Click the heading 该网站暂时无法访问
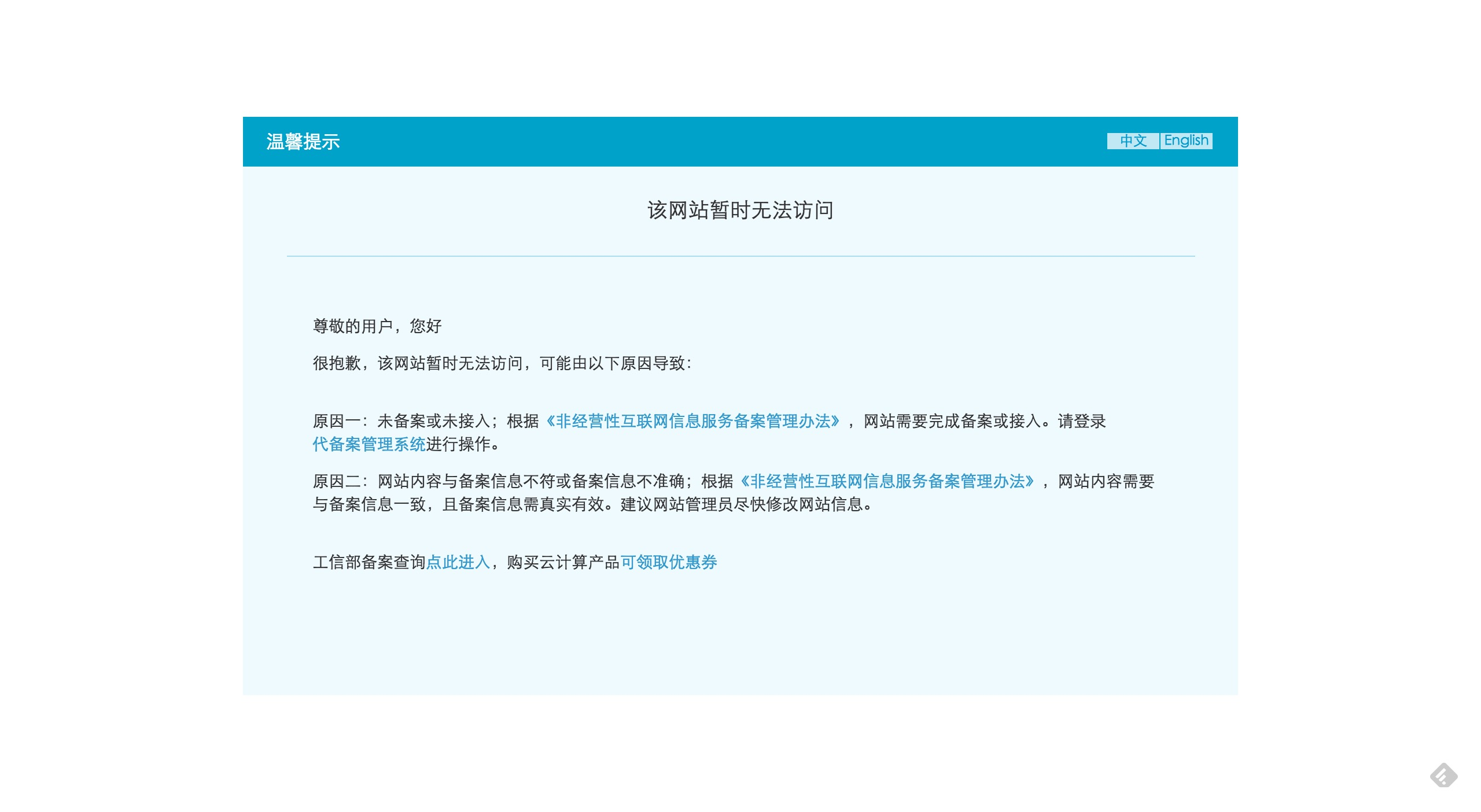The width and height of the screenshot is (1481, 812). (x=740, y=210)
